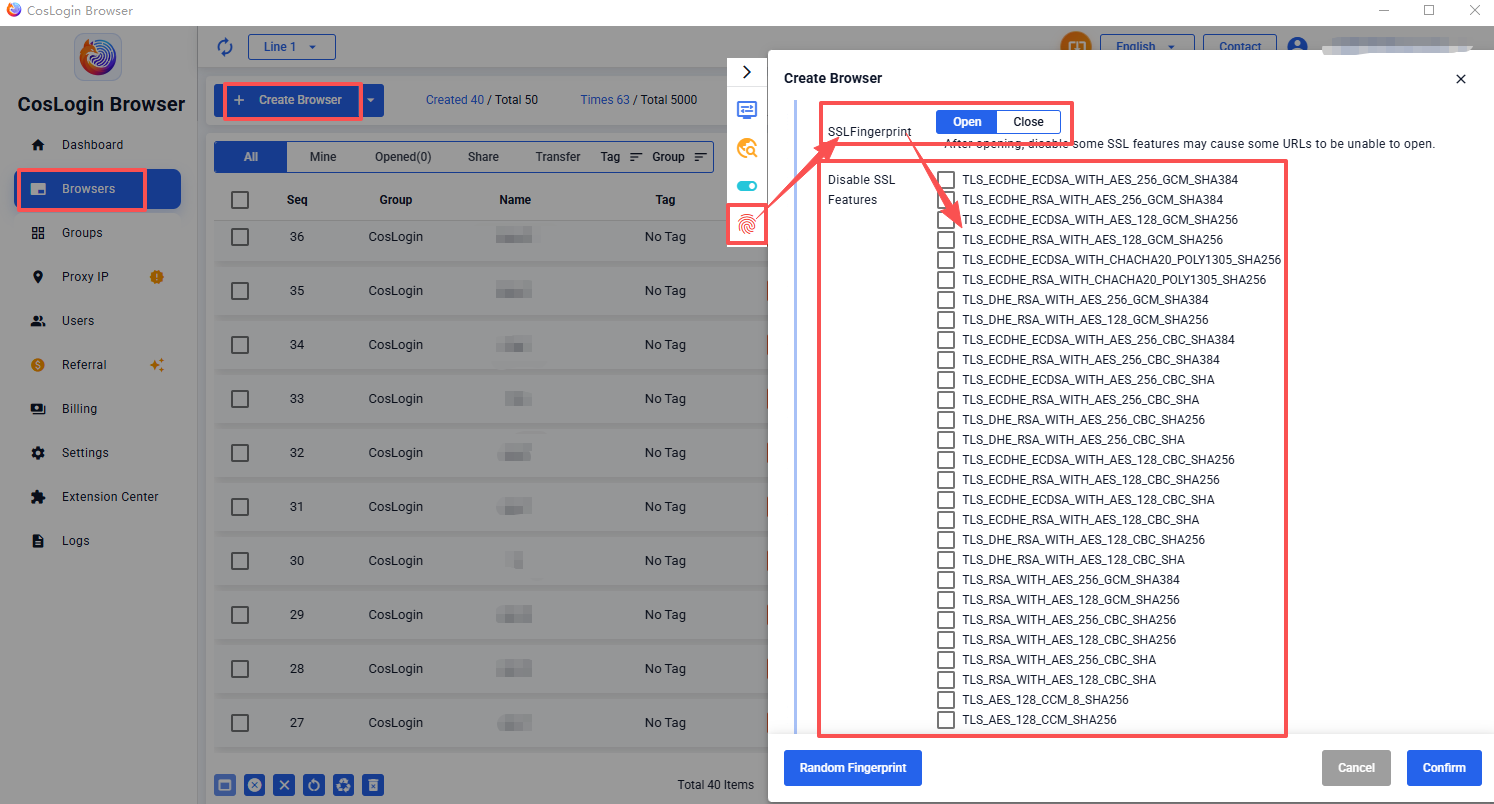Click the Seq column header
The height and width of the screenshot is (804, 1494).
click(x=297, y=200)
